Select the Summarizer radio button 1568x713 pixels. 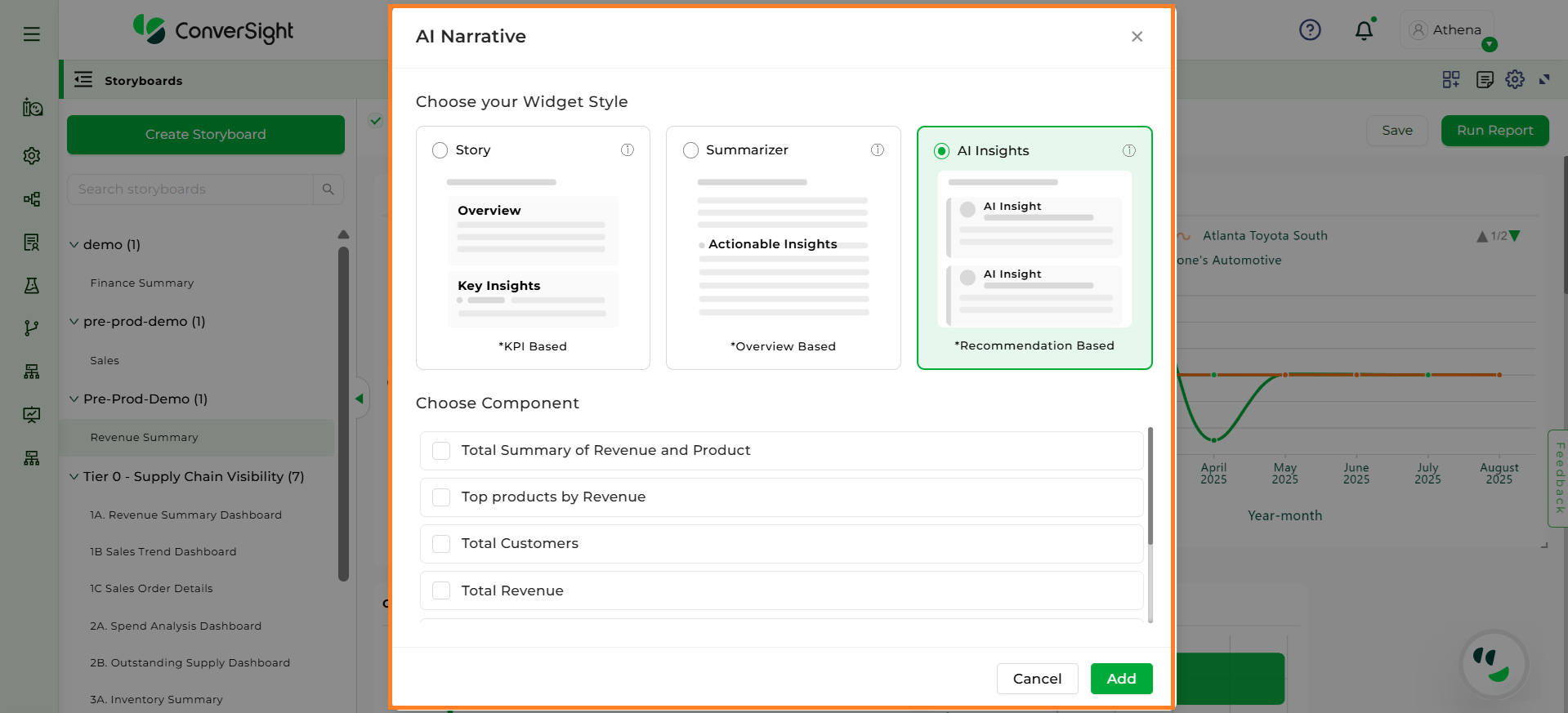[x=691, y=150]
